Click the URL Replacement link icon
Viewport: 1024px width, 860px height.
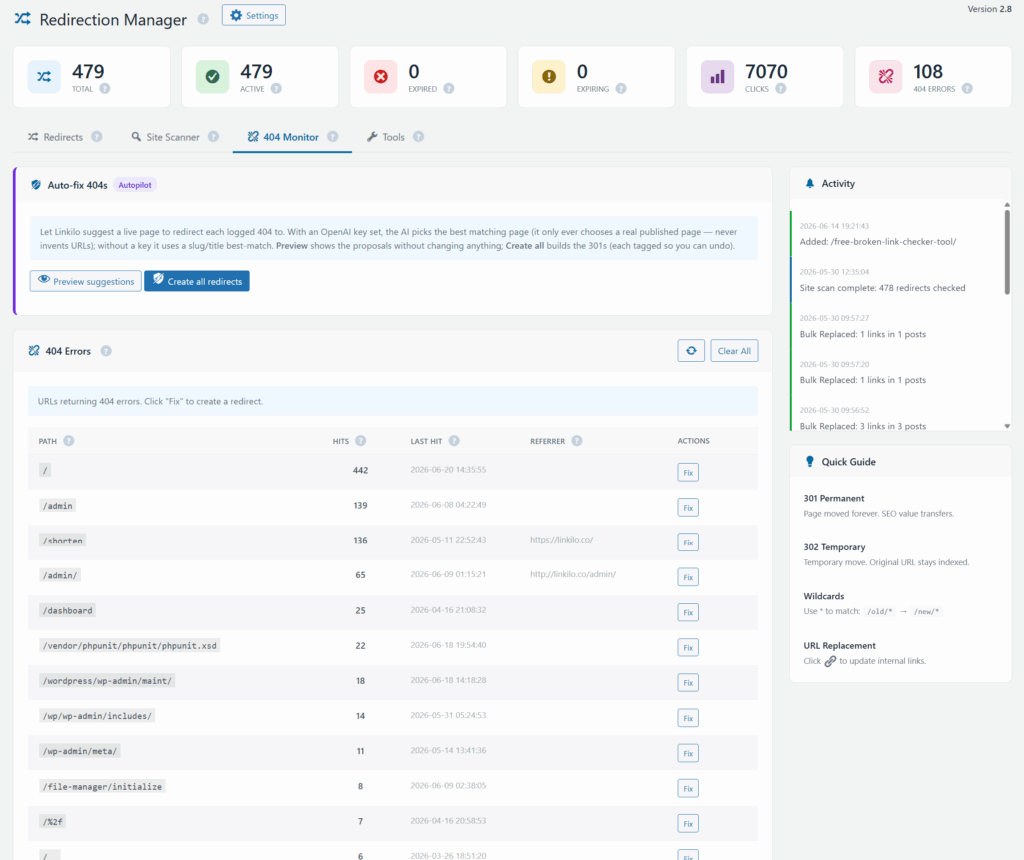click(x=830, y=661)
